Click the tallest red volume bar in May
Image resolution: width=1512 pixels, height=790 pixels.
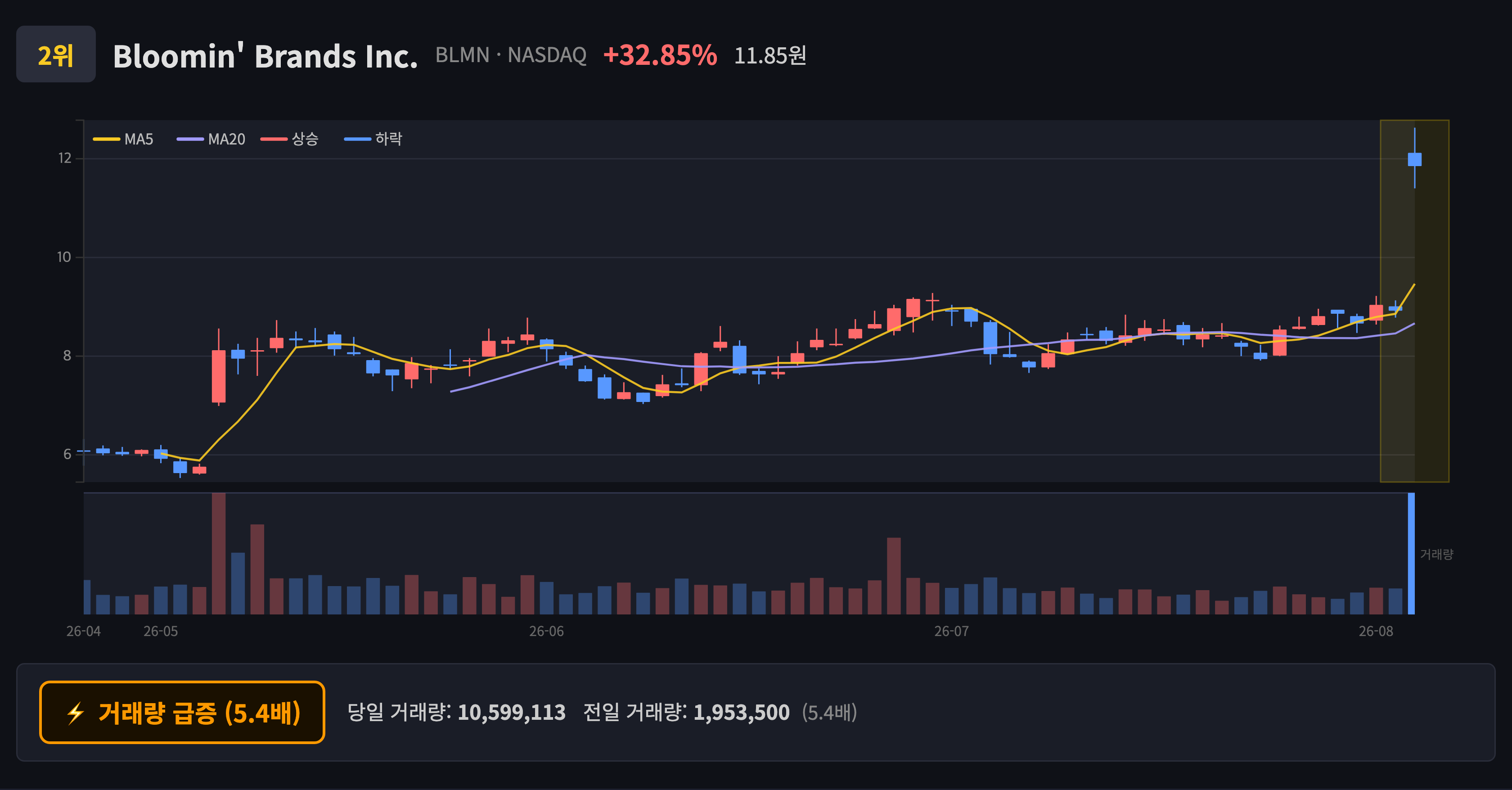(x=218, y=554)
